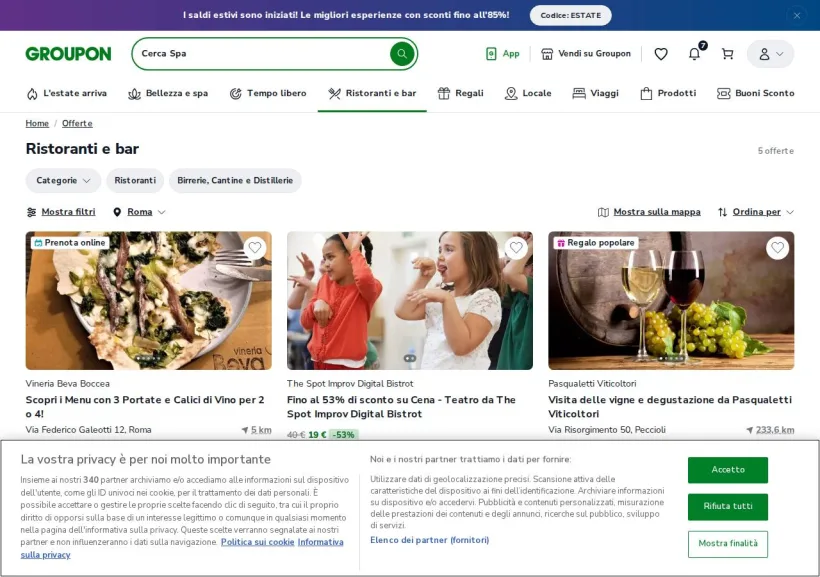This screenshot has width=820, height=577.
Task: Click the -53% discount badge
Action: pyautogui.click(x=343, y=435)
